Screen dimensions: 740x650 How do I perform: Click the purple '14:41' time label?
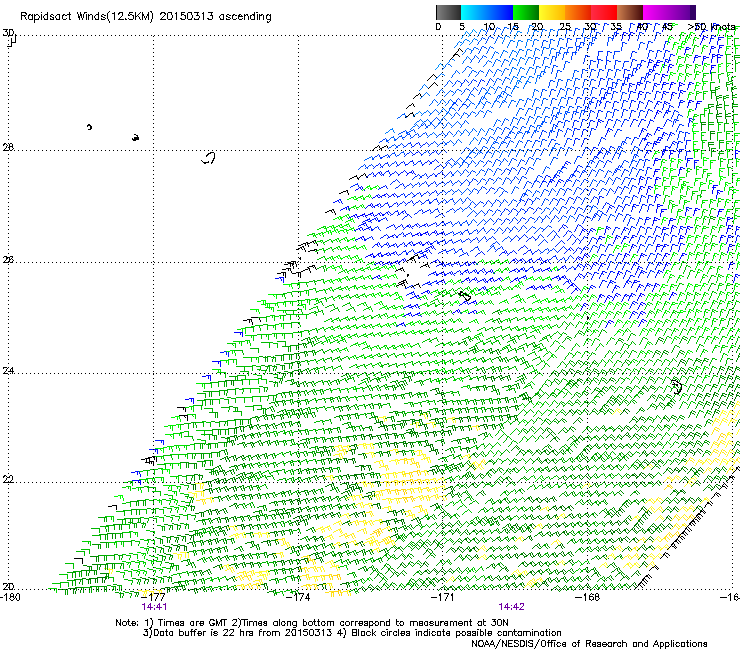[x=154, y=607]
